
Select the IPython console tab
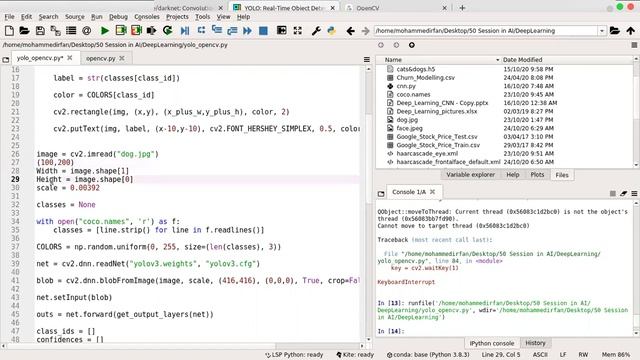click(492, 343)
